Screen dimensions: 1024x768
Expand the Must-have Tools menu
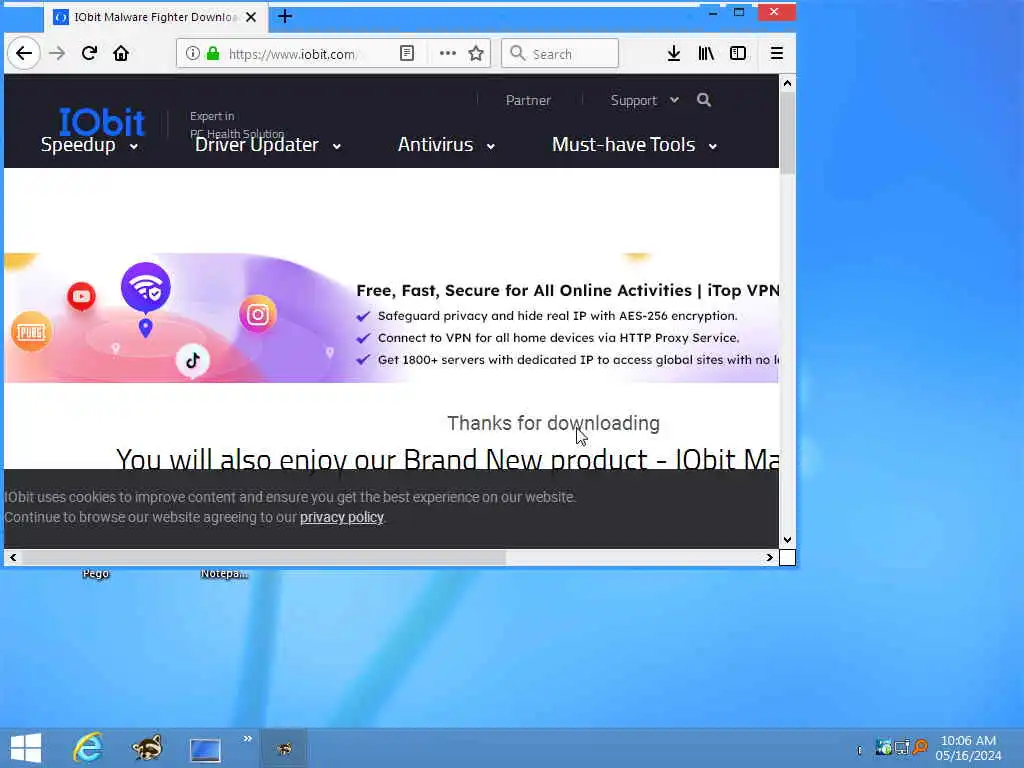point(635,144)
